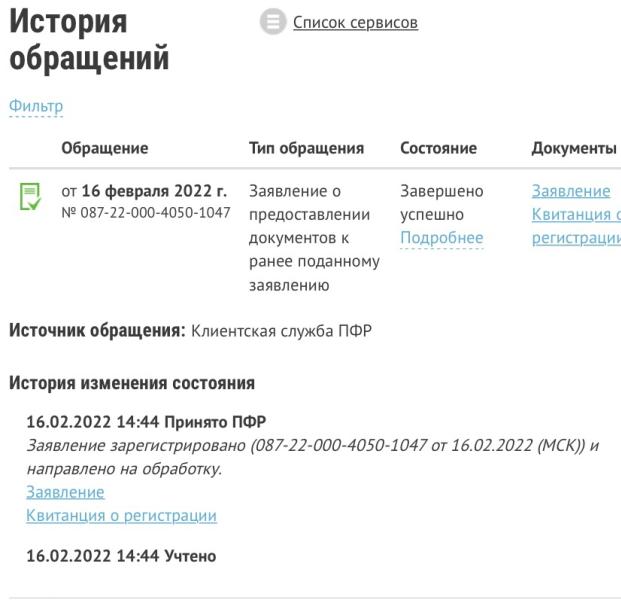Click the Заявление зарегистрировано description text
This screenshot has width=621, height=600.
(312, 457)
